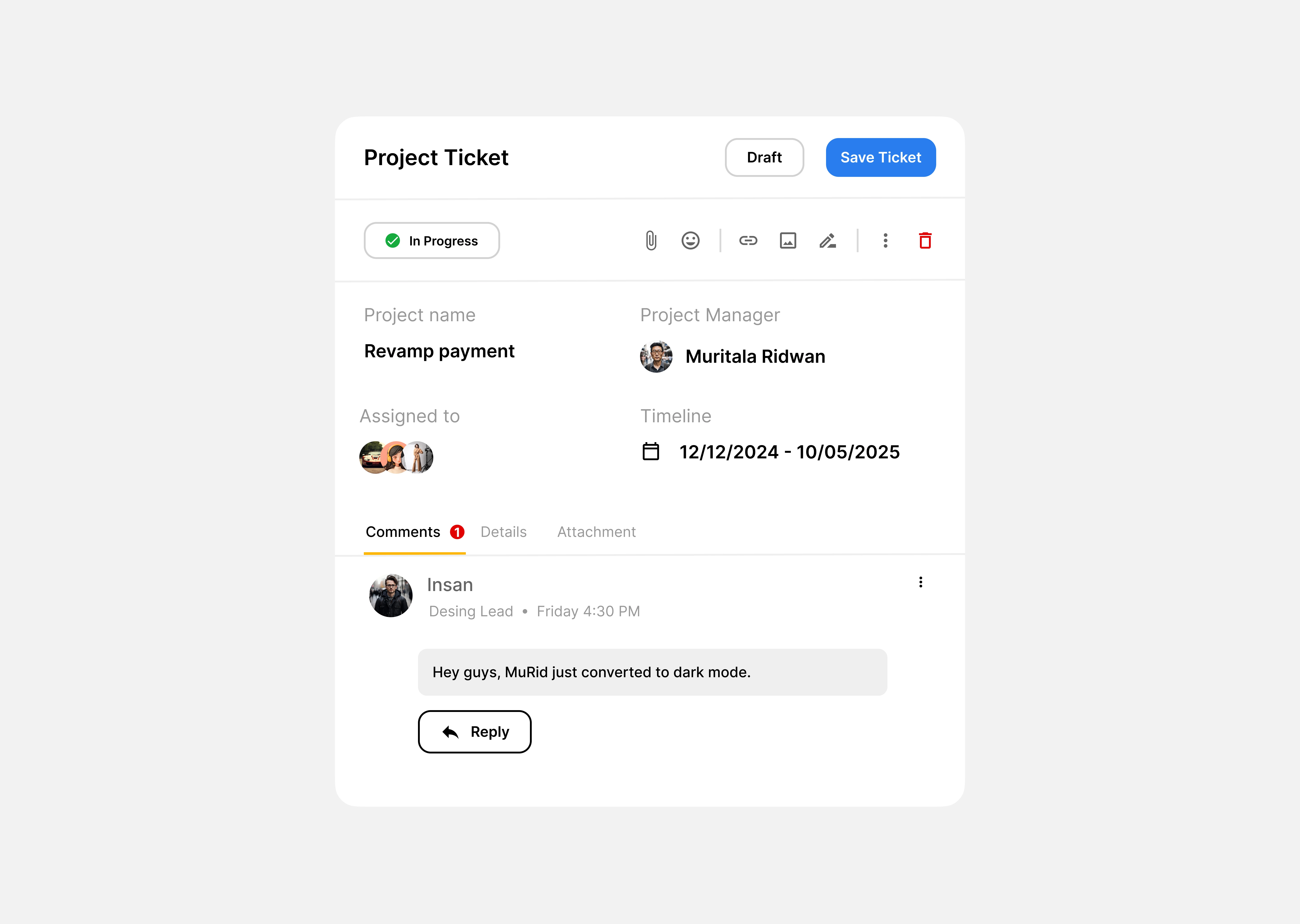Open the emoji picker smiley icon

[690, 241]
